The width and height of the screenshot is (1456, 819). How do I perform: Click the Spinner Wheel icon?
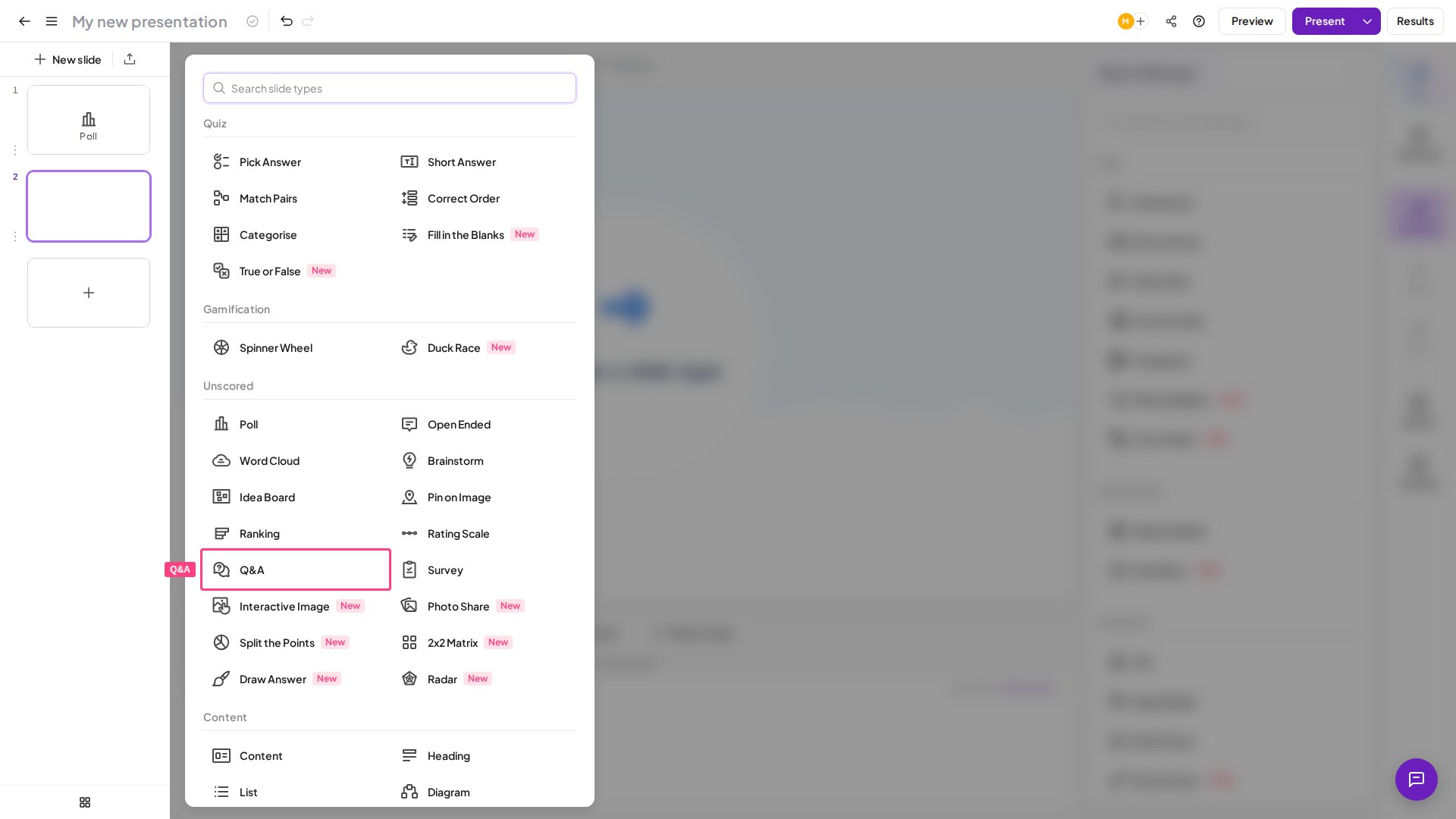[221, 347]
